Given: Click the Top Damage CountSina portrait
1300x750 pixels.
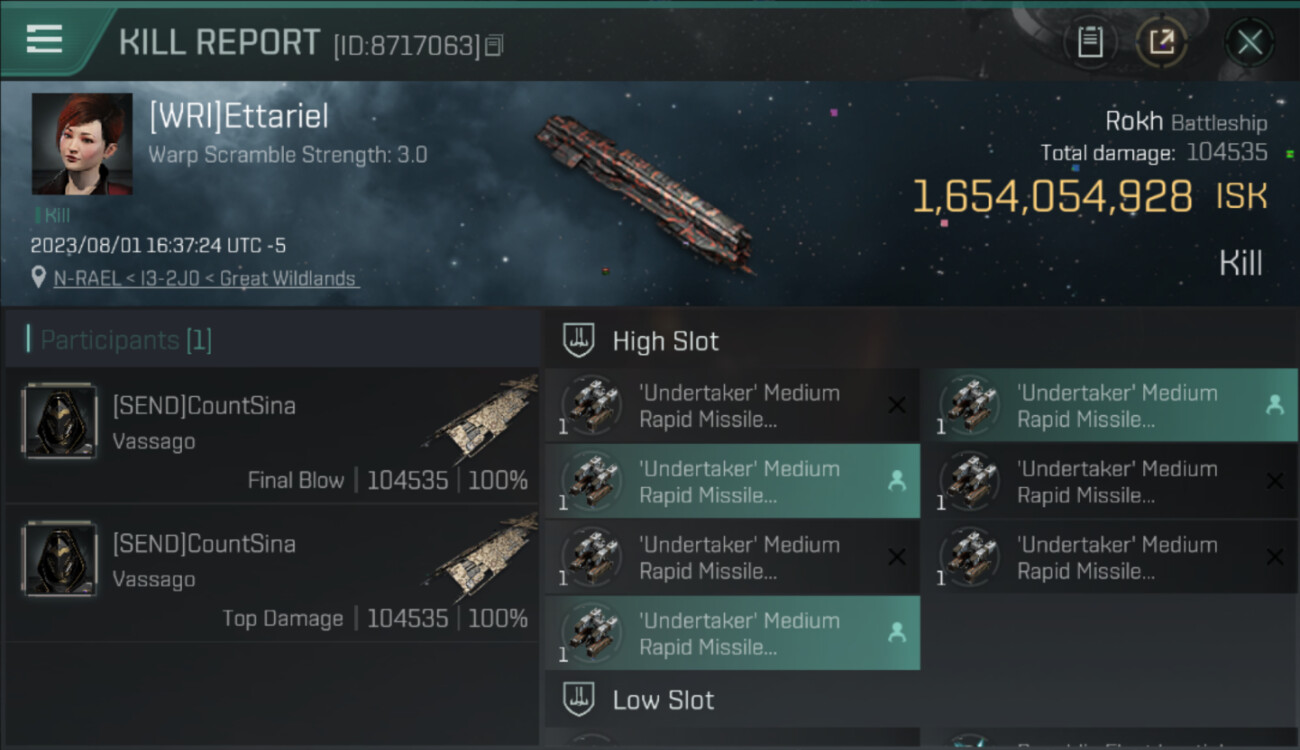Looking at the screenshot, I should click(60, 559).
